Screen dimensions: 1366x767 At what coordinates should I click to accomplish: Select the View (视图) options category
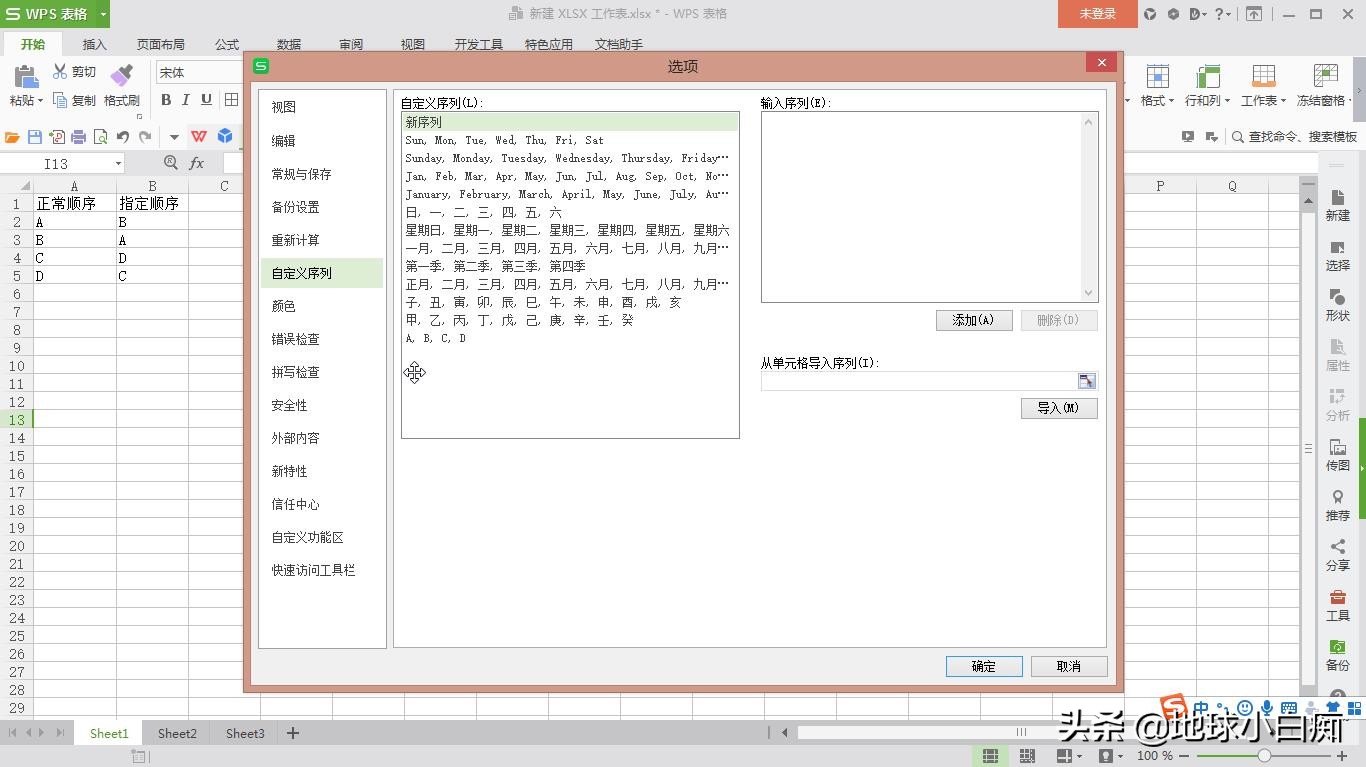321,107
